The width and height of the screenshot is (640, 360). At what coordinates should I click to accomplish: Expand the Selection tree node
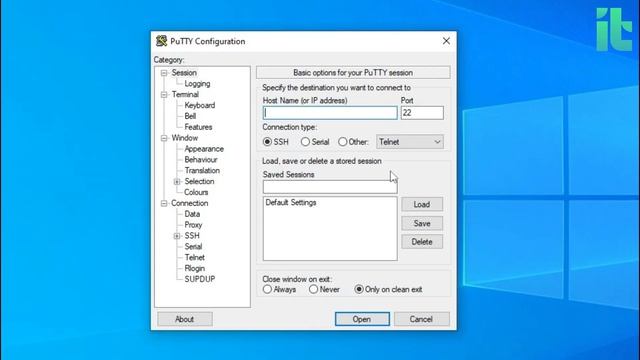(x=177, y=181)
